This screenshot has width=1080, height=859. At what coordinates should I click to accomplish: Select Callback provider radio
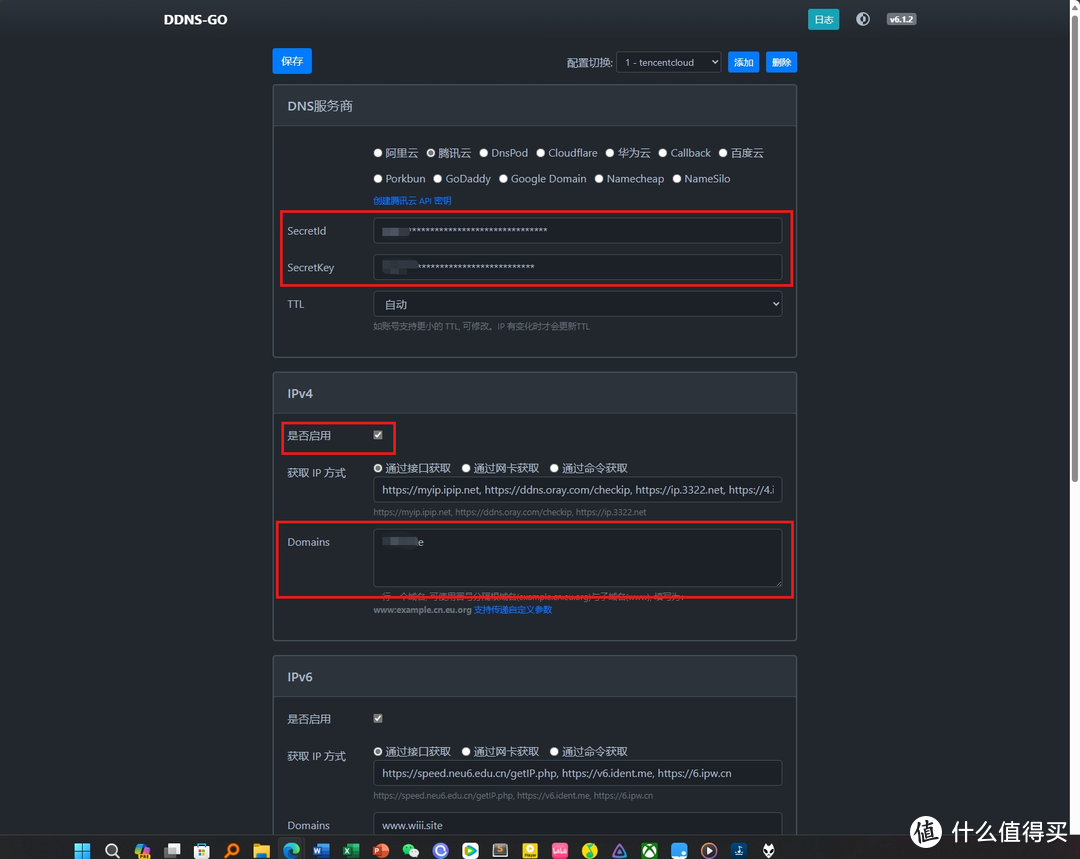click(x=663, y=153)
